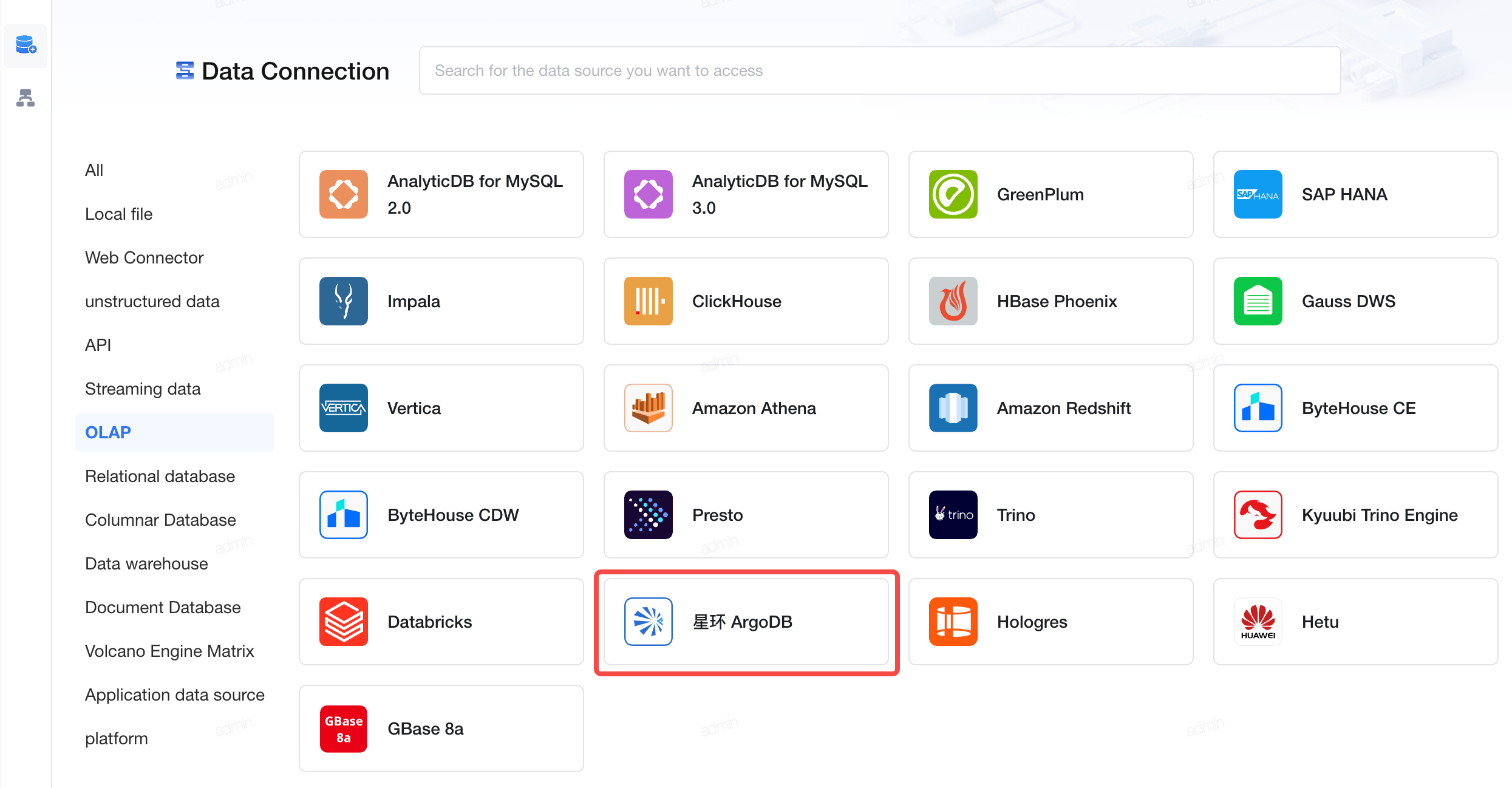Select the ClickHouse logo icon
Image resolution: width=1512 pixels, height=788 pixels.
(x=648, y=301)
